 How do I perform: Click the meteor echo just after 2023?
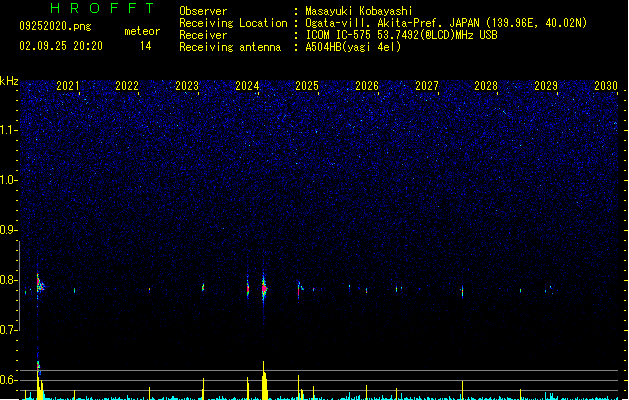point(203,287)
